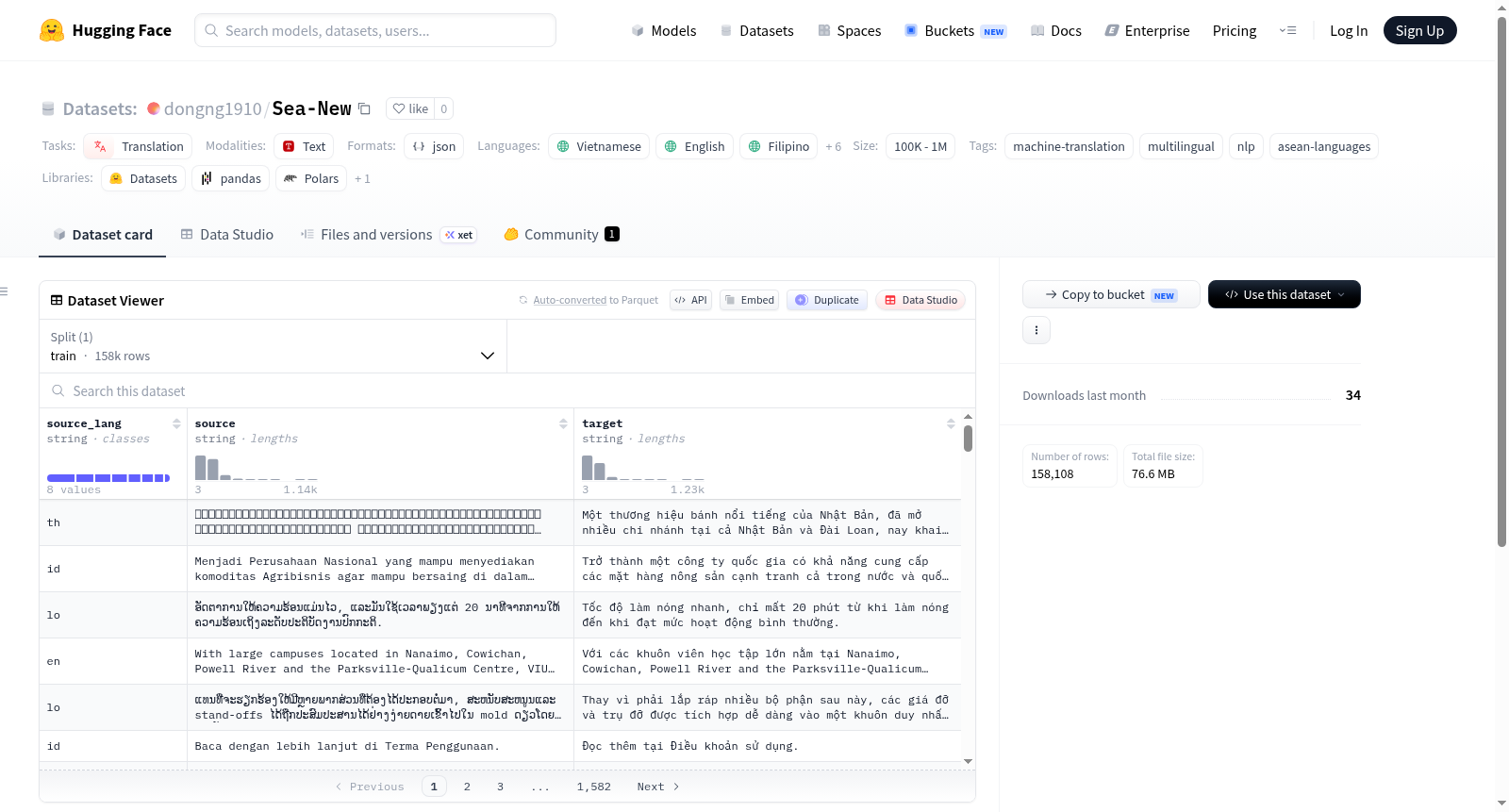Sort the source column
The image size is (1509, 812).
click(x=563, y=423)
